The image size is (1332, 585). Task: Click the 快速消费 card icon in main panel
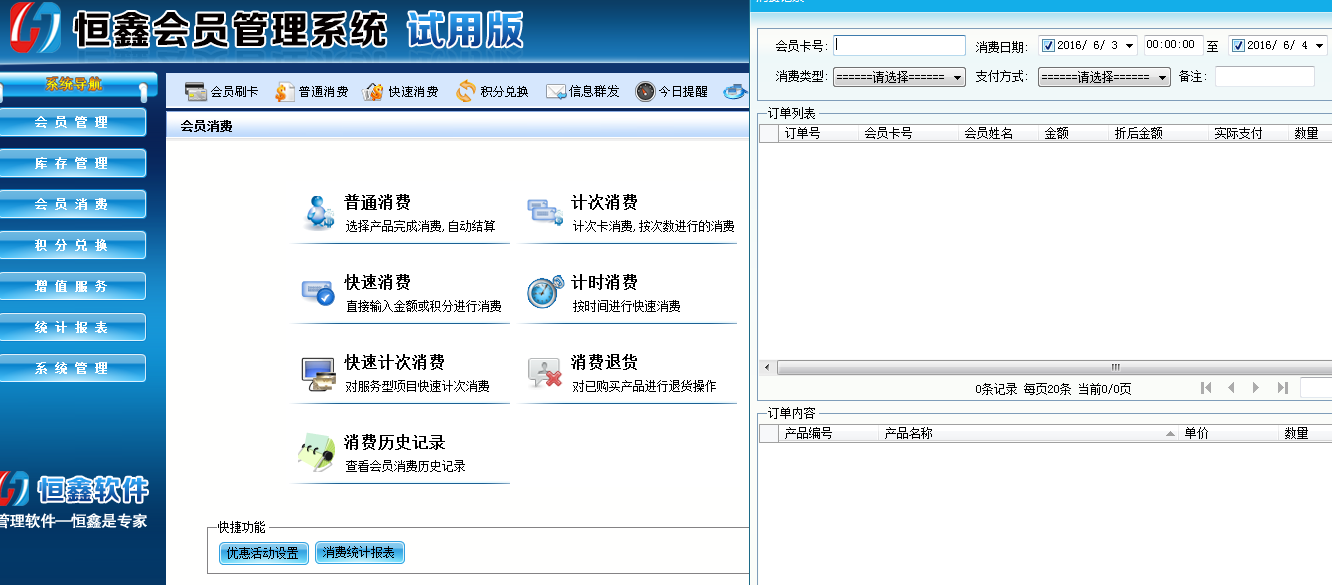317,292
